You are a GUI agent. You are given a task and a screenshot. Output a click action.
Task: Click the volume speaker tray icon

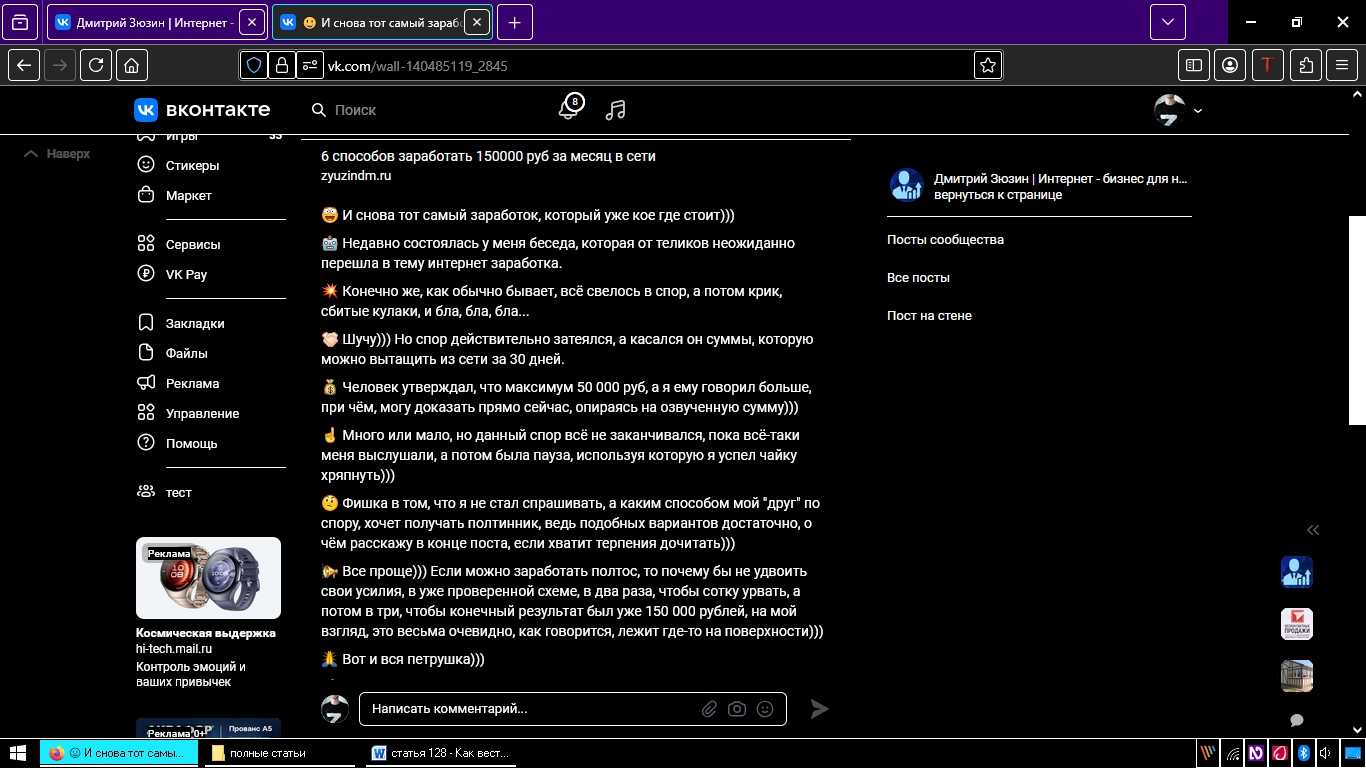tap(1325, 753)
